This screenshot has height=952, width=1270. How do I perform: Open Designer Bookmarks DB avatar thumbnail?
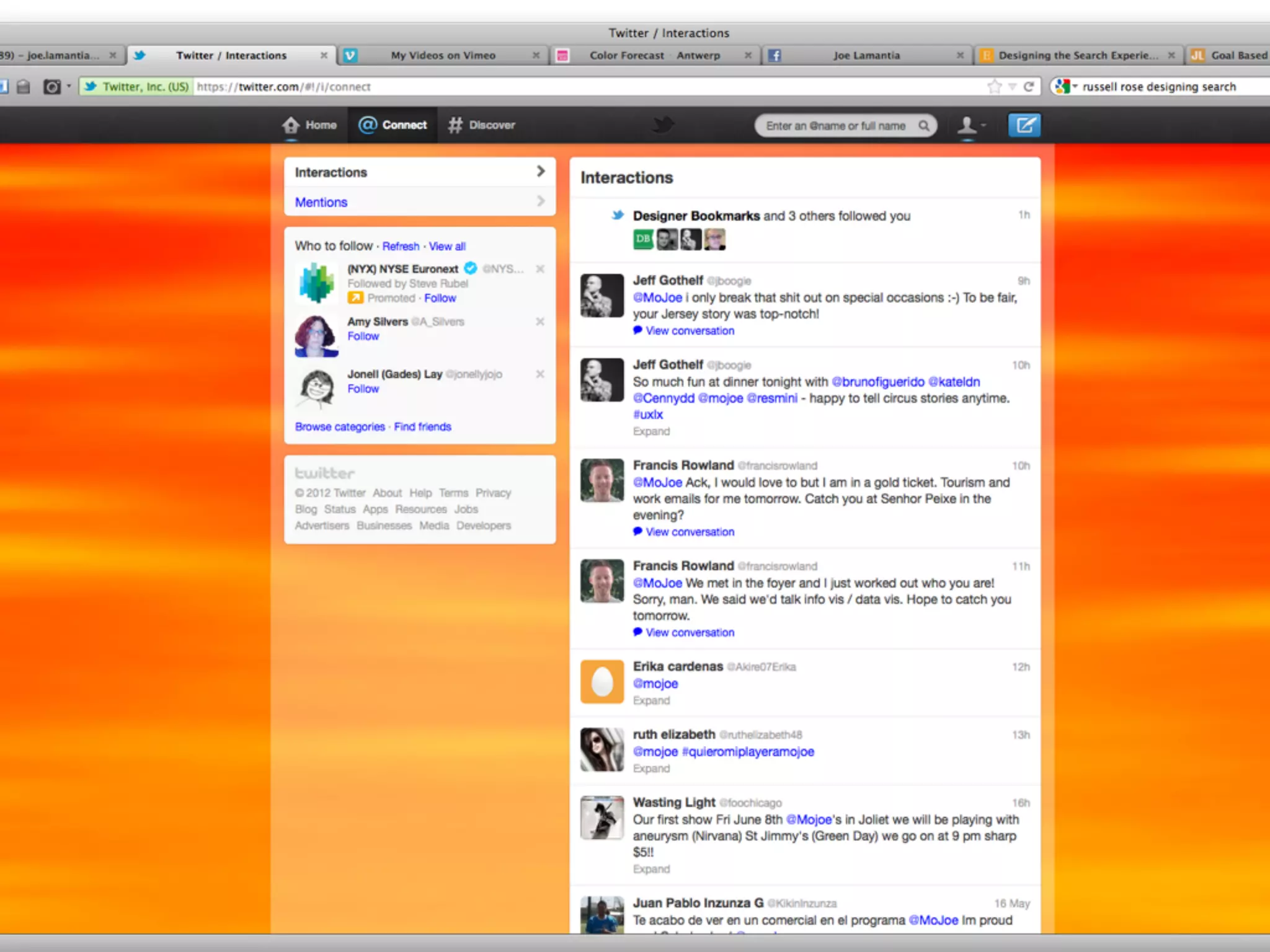tap(643, 239)
